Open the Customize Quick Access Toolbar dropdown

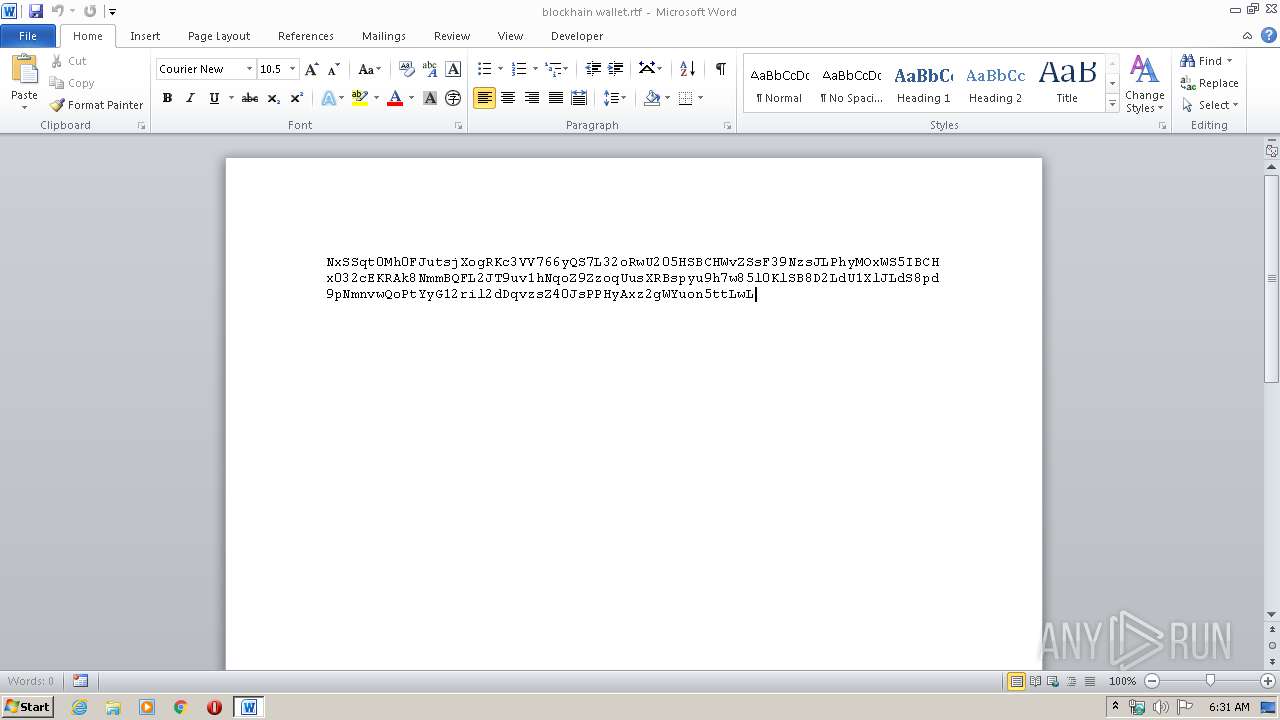112,11
